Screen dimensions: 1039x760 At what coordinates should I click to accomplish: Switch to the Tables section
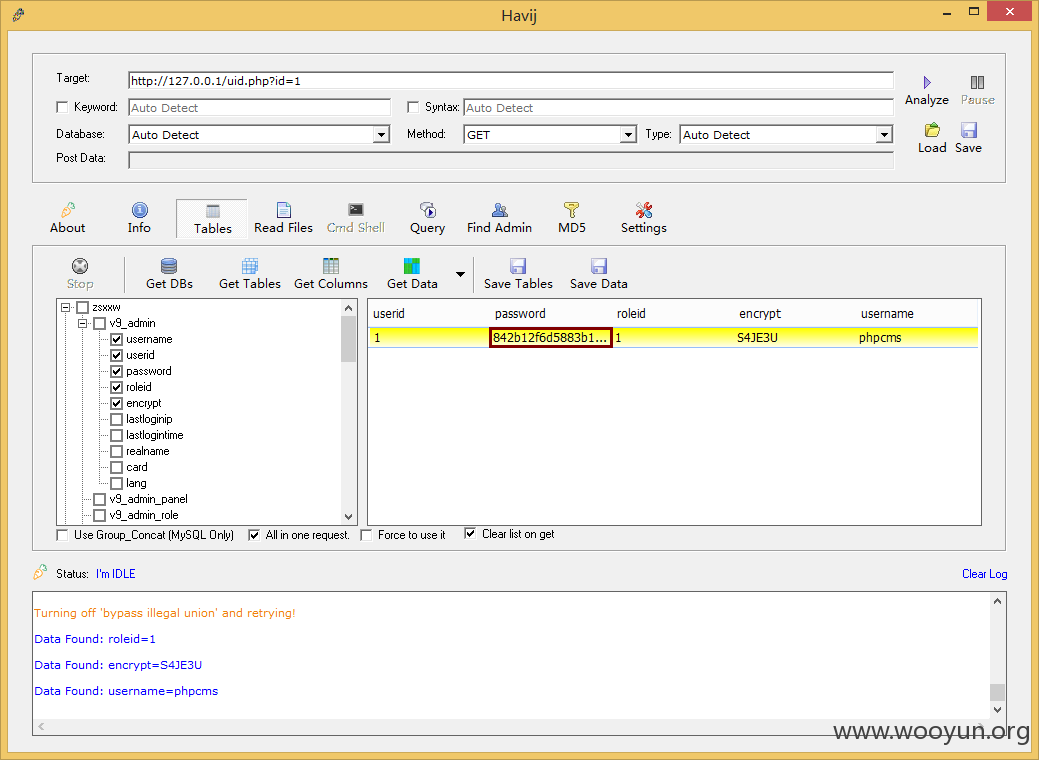pyautogui.click(x=212, y=219)
